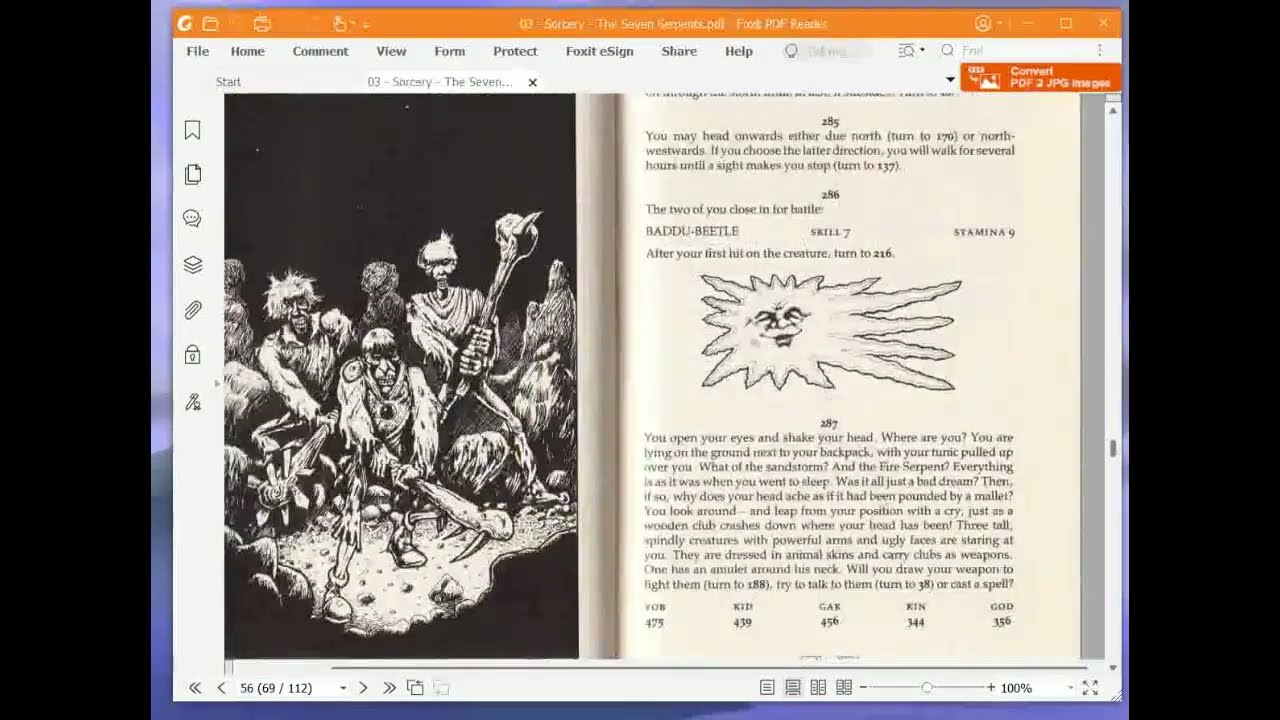The width and height of the screenshot is (1280, 720).
Task: Zoom out with the minus button
Action: pos(864,688)
